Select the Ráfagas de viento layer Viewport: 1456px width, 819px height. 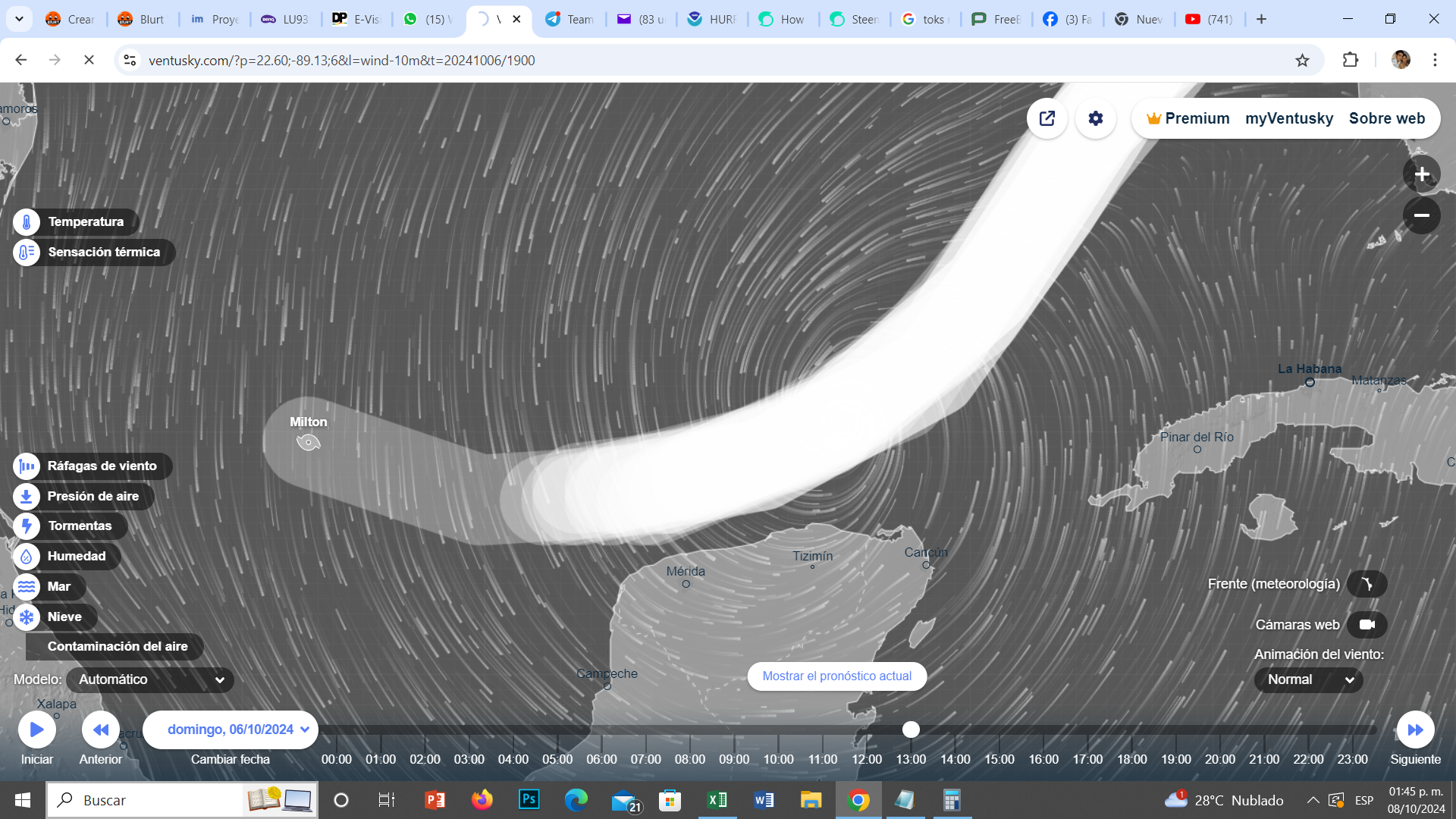click(x=102, y=466)
